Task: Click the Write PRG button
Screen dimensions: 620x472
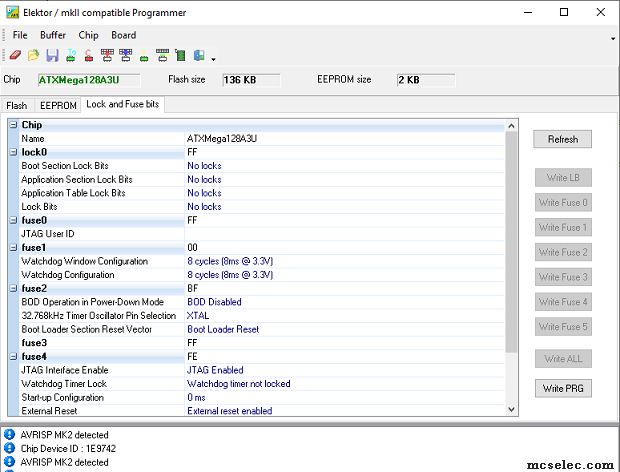Action: click(563, 388)
